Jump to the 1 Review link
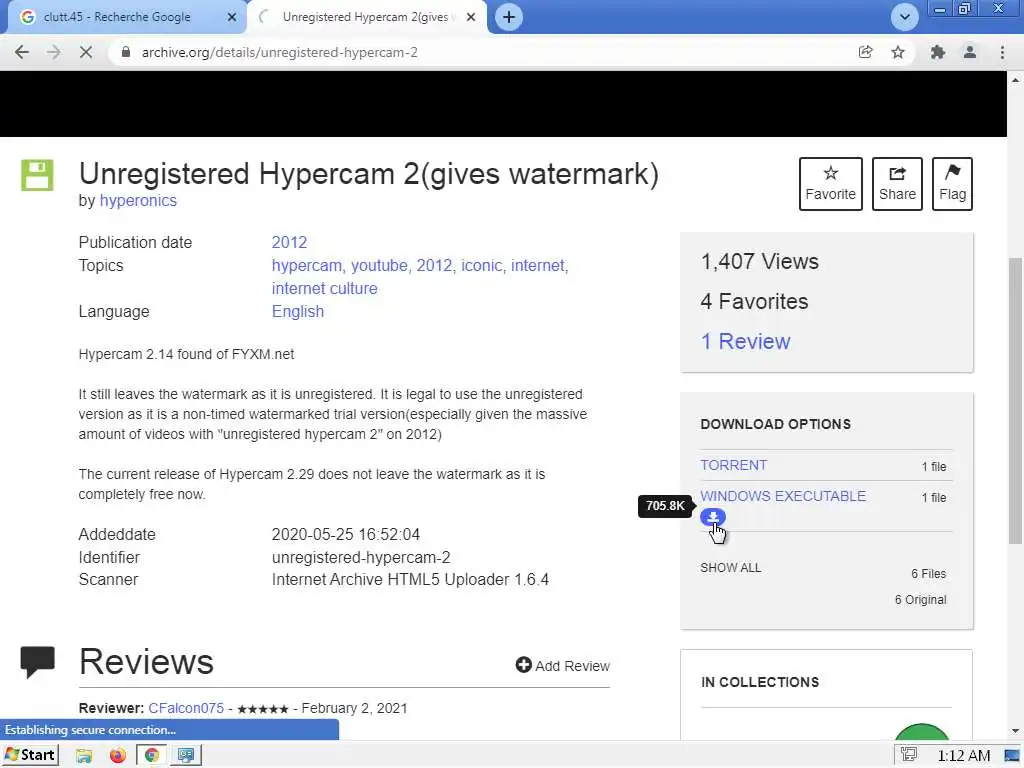 tap(745, 342)
